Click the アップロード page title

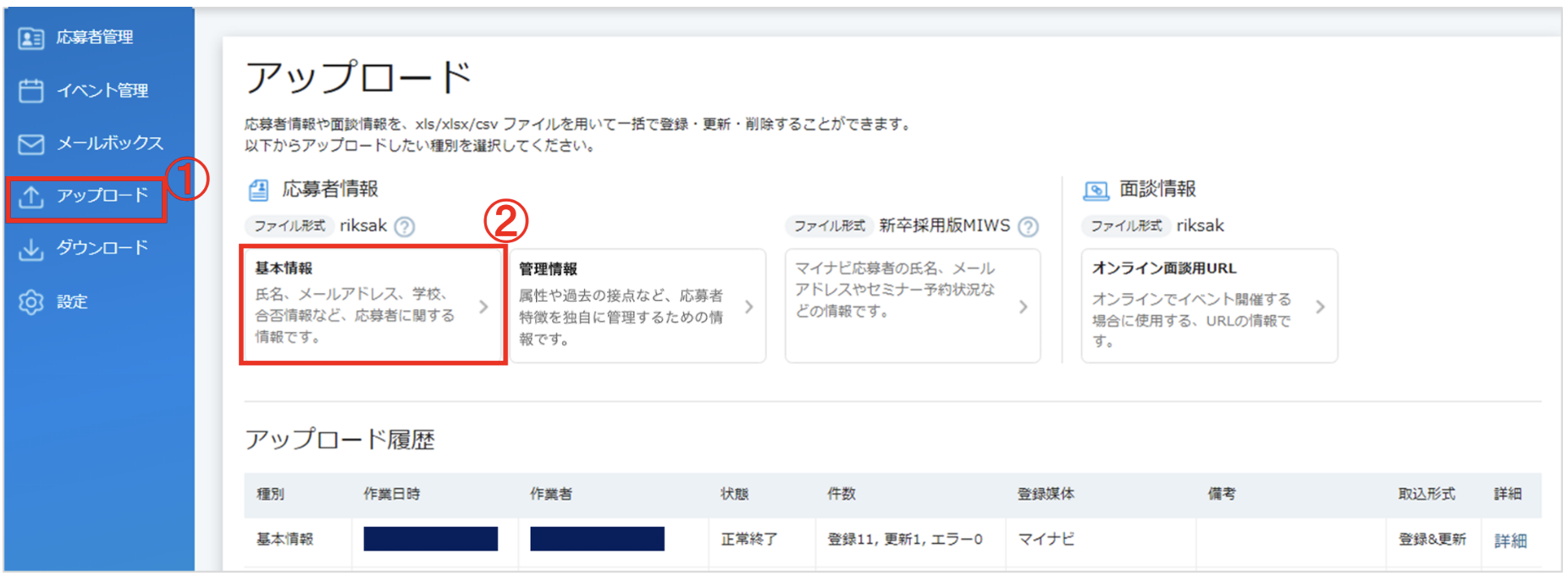pos(358,77)
